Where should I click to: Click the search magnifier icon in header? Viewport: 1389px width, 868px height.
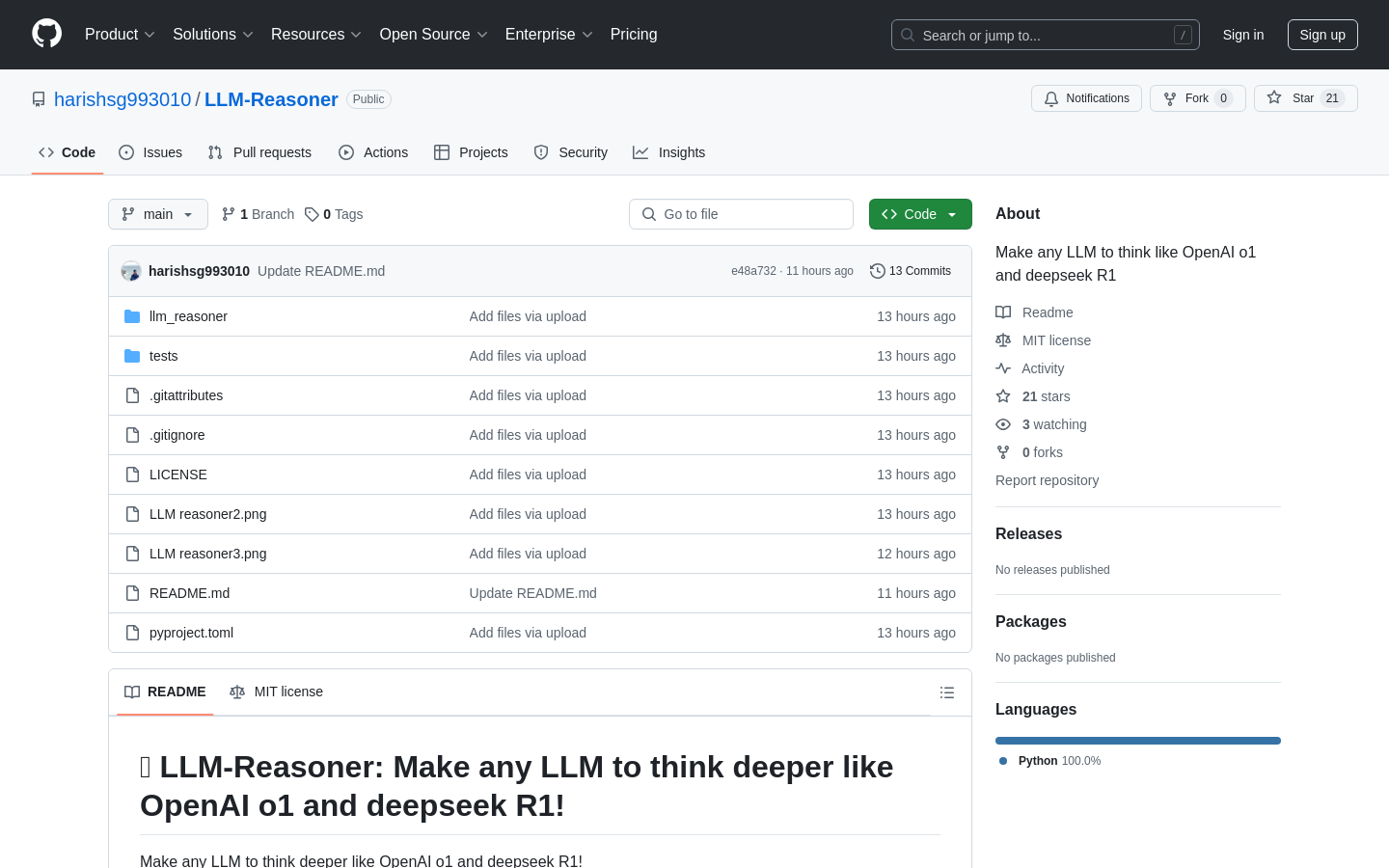coord(908,35)
